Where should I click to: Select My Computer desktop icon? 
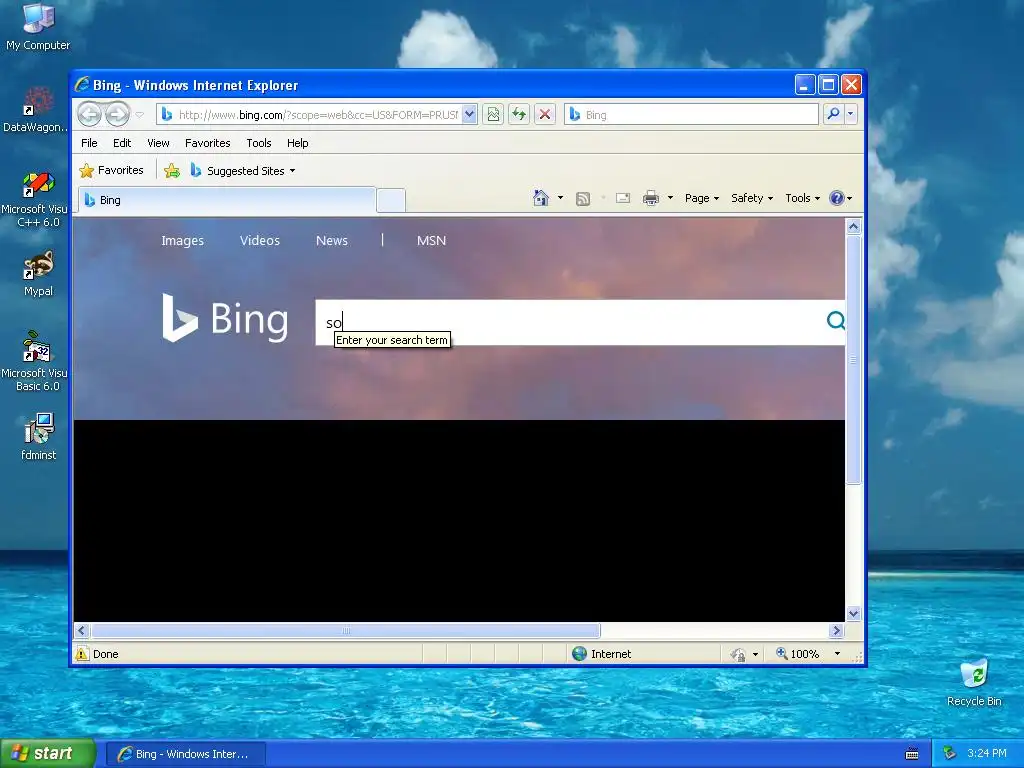(x=38, y=27)
